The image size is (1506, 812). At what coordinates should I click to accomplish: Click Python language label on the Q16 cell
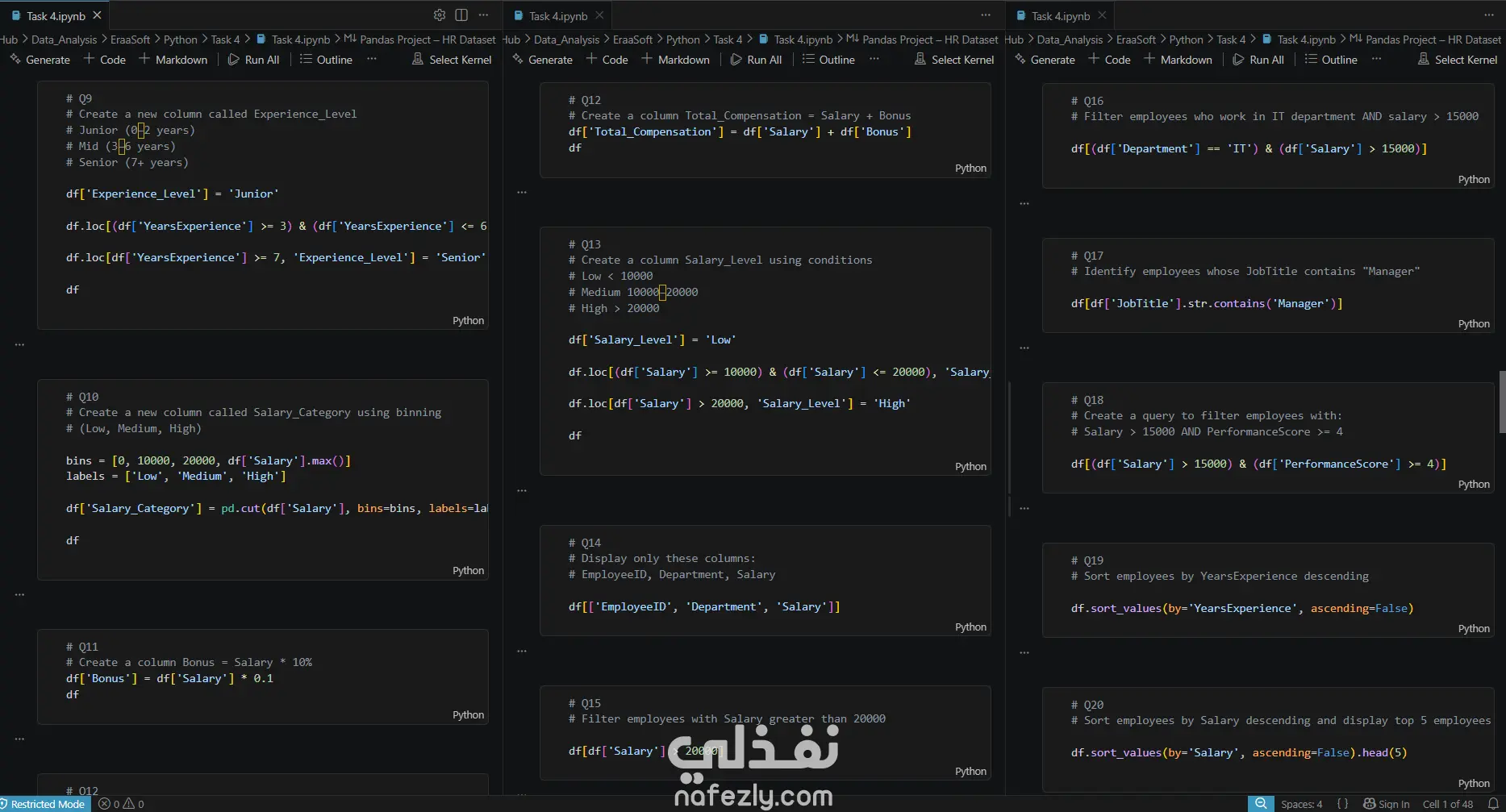1474,179
